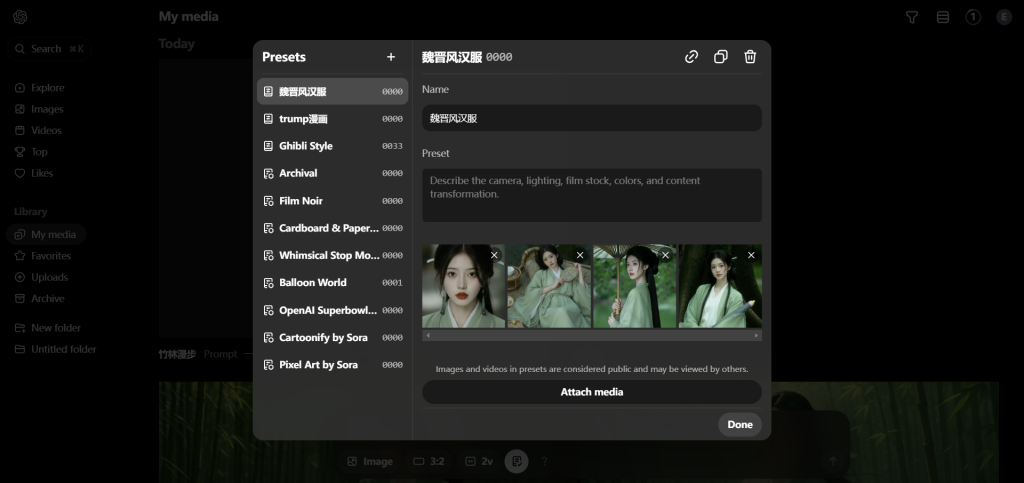Image resolution: width=1024 pixels, height=483 pixels.
Task: Copy the preset link with chain icon
Action: click(x=691, y=57)
